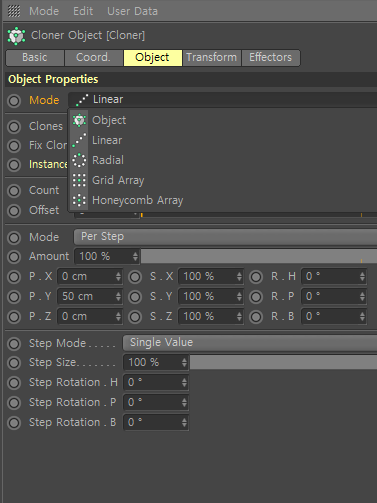Select the Radial mode icon in dropdown list
Screen dimensions: 377x503
pyautogui.click(x=79, y=160)
